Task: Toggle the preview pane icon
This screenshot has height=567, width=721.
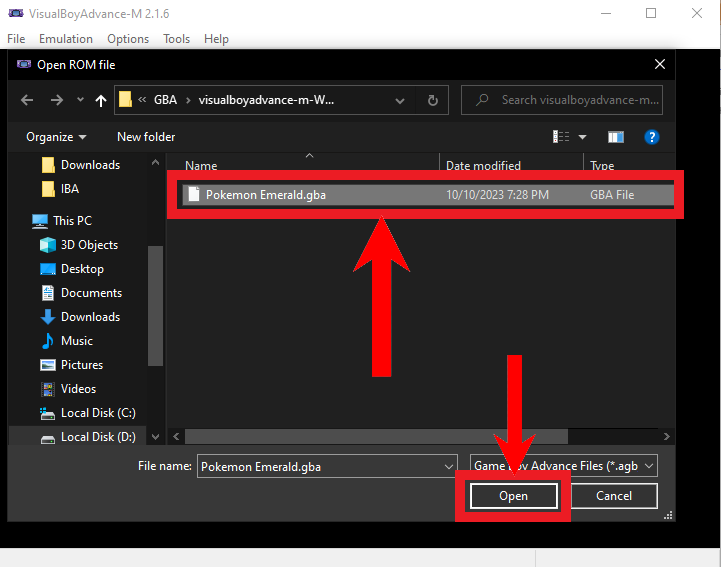Action: (x=616, y=137)
